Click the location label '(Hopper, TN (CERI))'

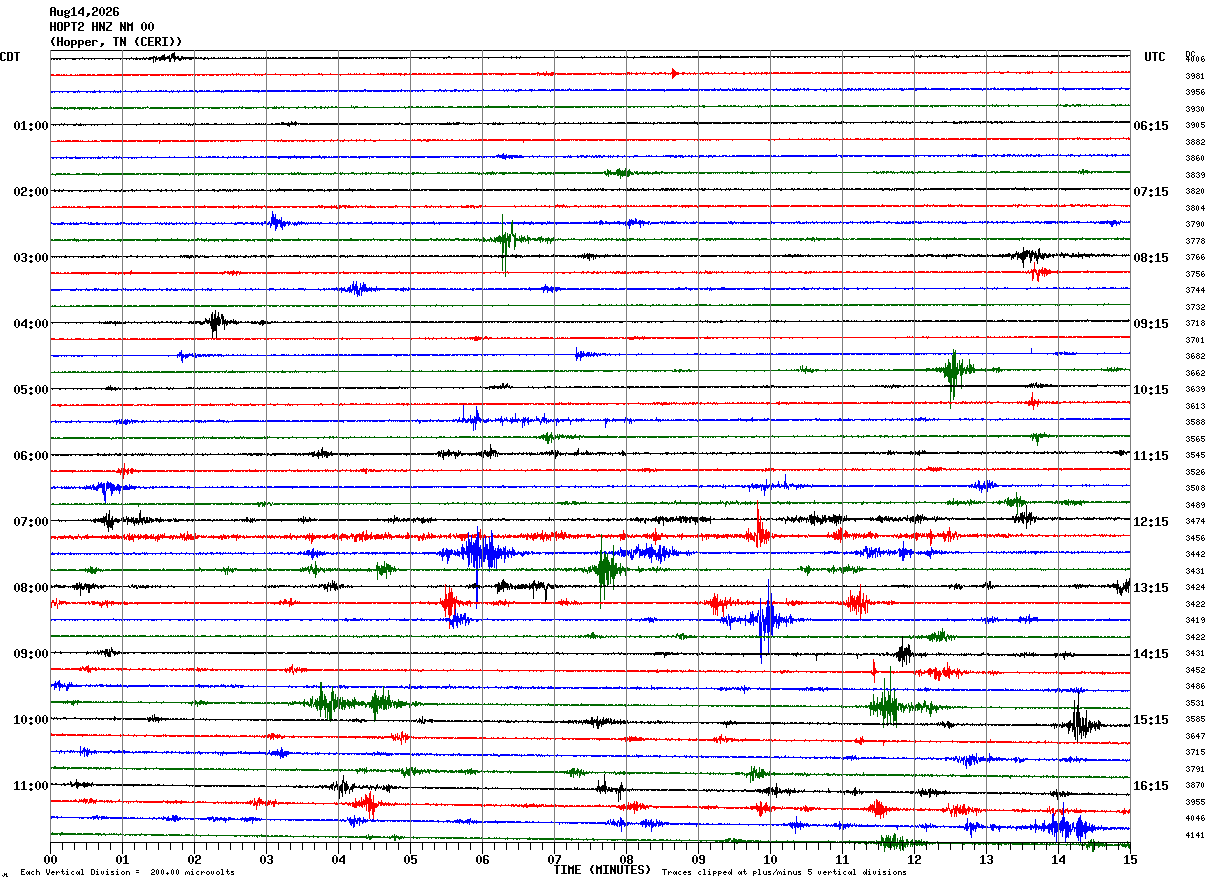coord(116,42)
